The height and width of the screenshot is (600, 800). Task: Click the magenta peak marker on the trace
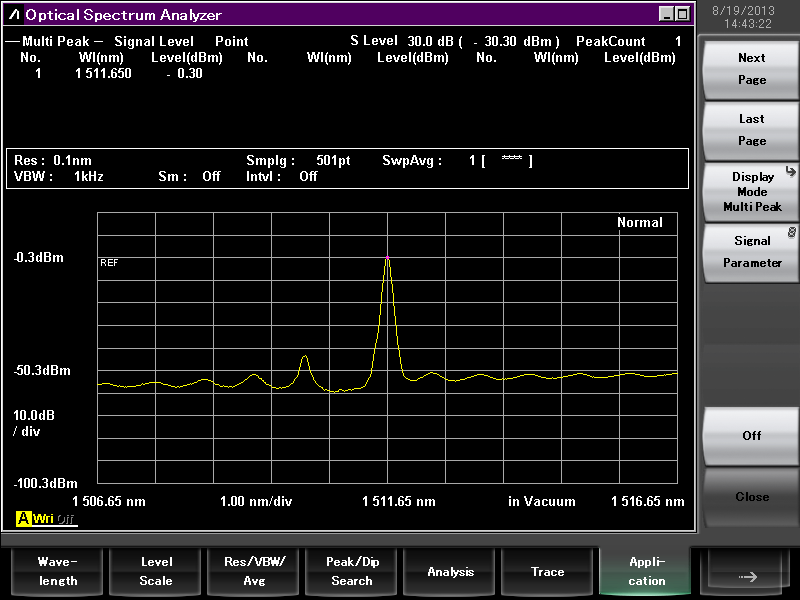point(387,258)
